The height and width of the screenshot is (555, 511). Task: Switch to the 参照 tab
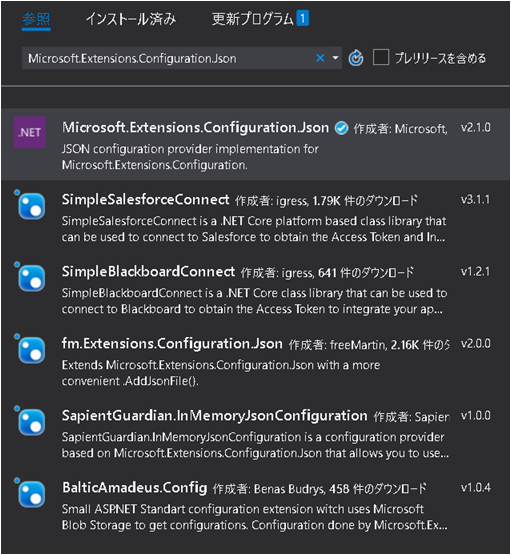pos(36,19)
